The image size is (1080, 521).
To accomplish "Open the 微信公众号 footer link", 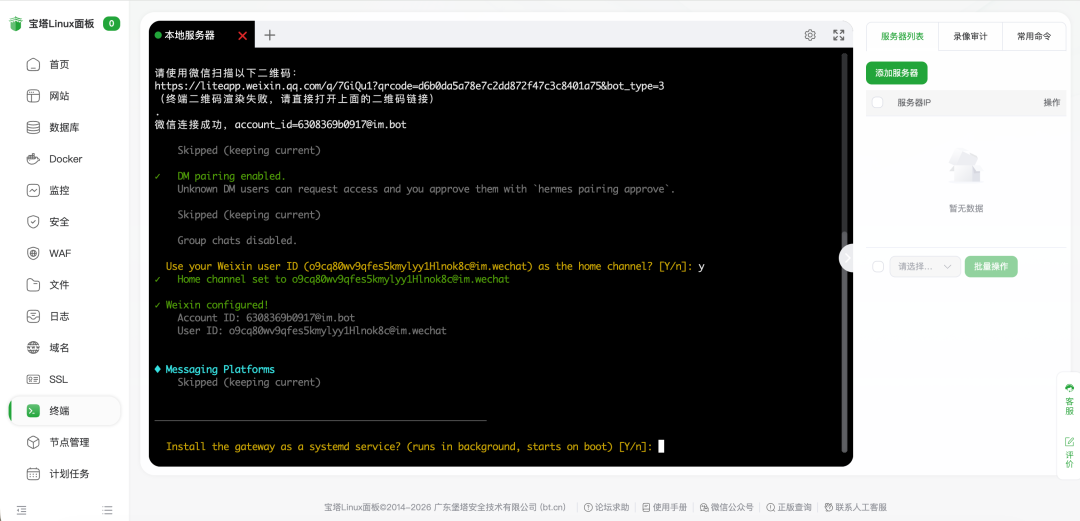I will tap(726, 507).
